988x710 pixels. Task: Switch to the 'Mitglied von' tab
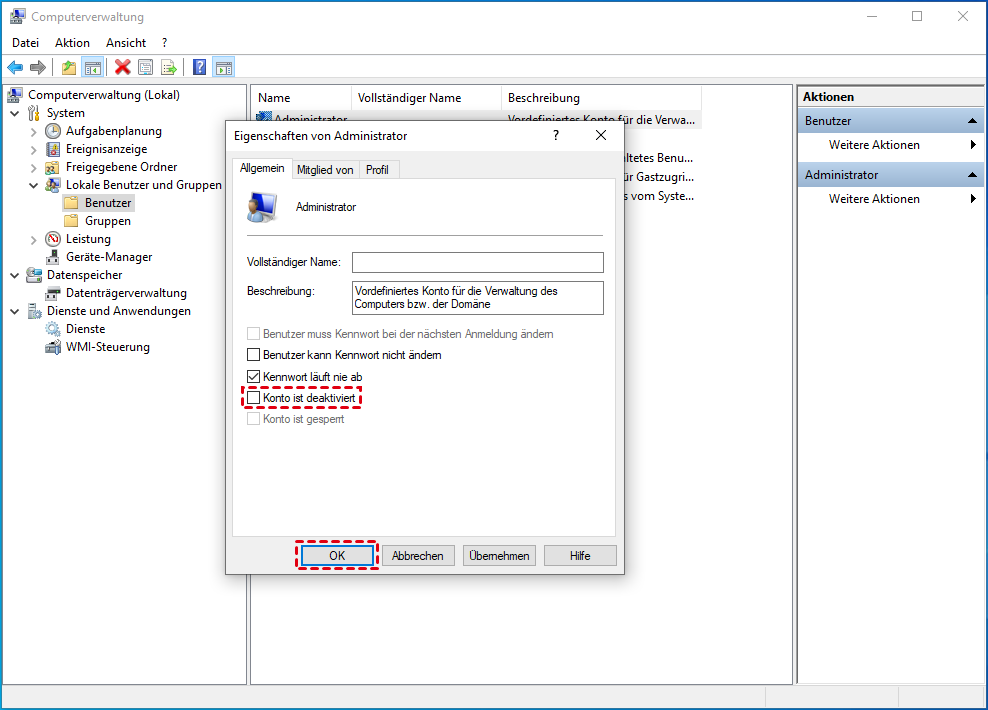325,170
